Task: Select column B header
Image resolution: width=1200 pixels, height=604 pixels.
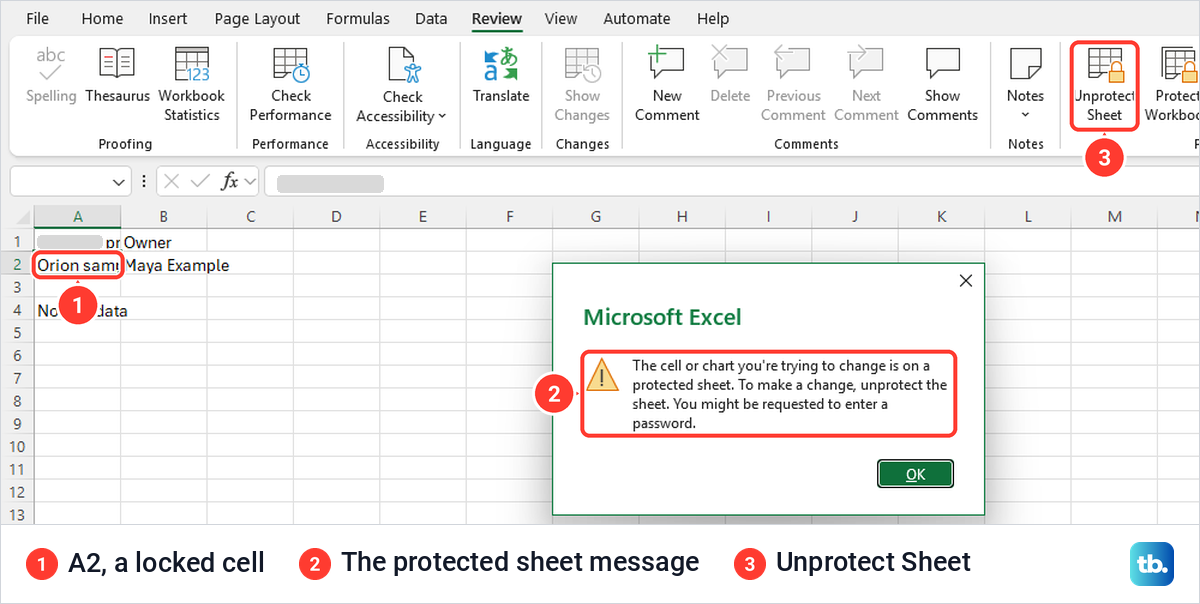Action: click(x=164, y=216)
